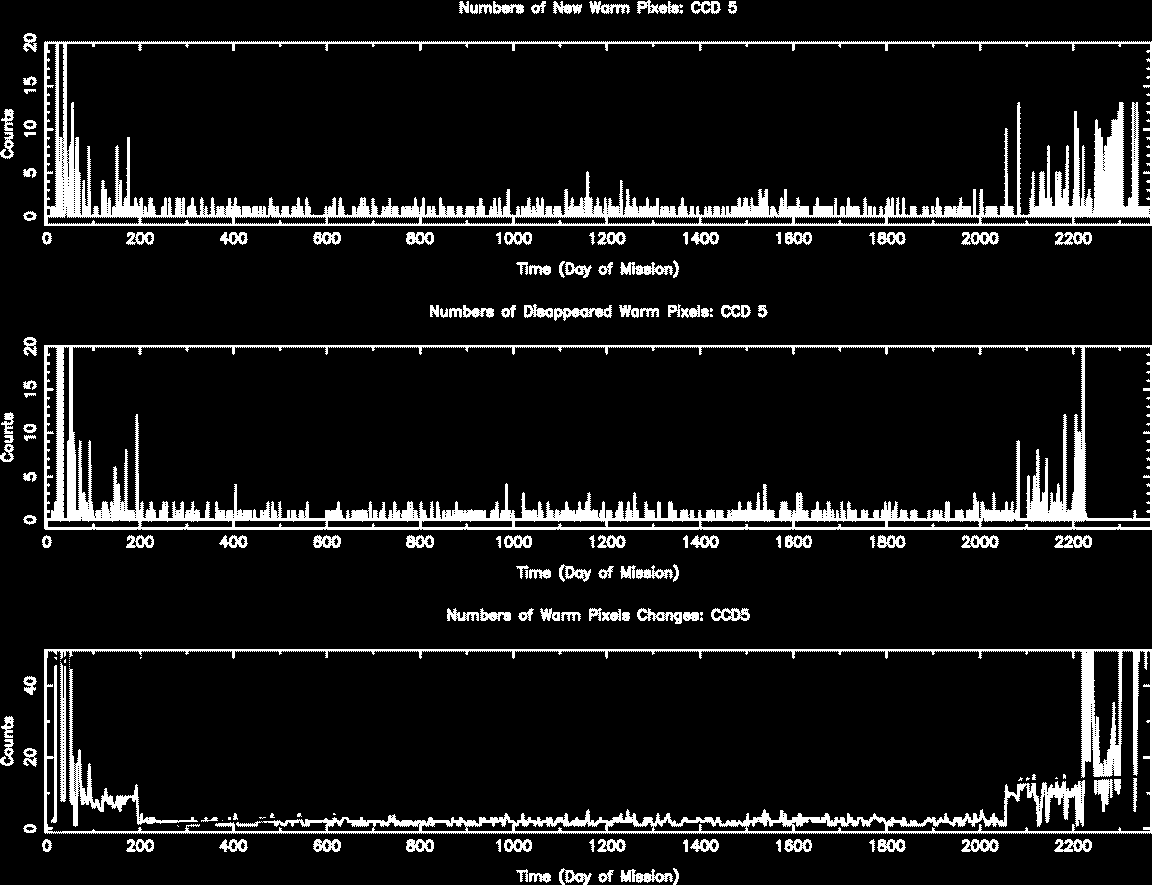Click the step rise near day 2050 in Changes plot
Screen dimensions: 1152x885
[x=1005, y=805]
